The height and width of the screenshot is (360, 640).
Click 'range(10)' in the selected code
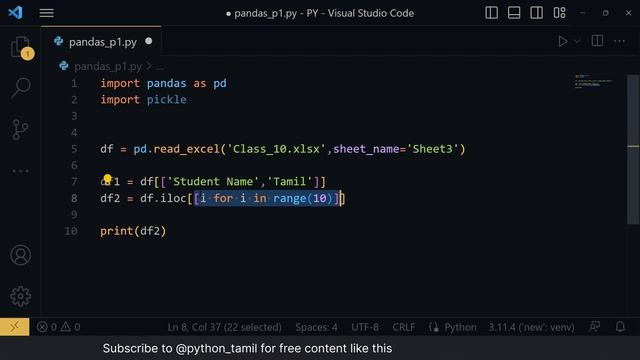[x=303, y=198]
